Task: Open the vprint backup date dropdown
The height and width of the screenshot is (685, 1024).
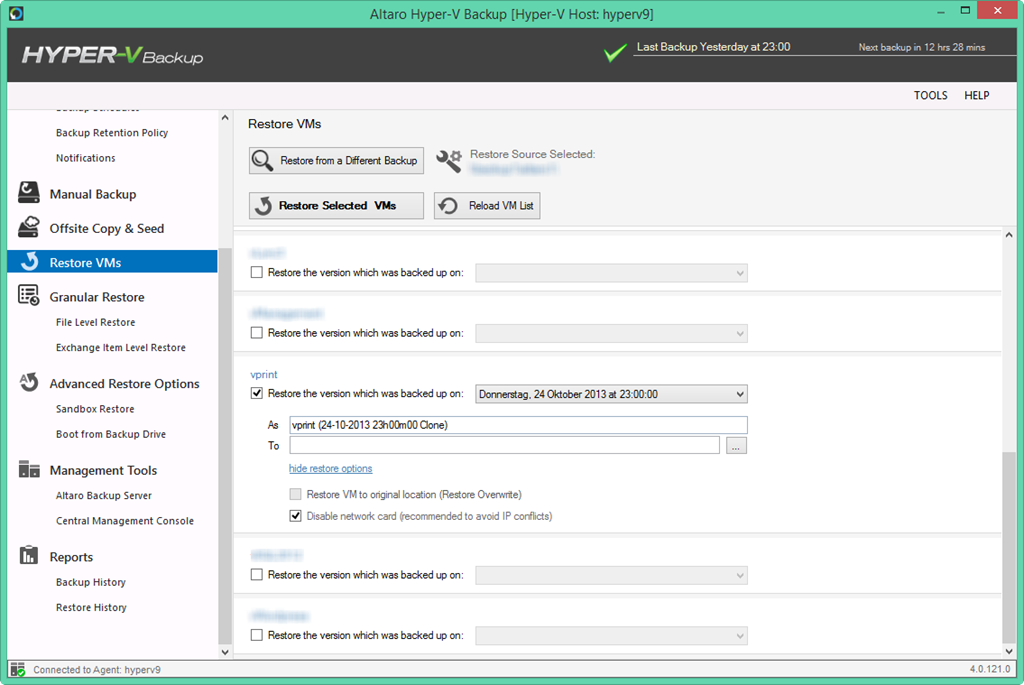Action: point(611,394)
